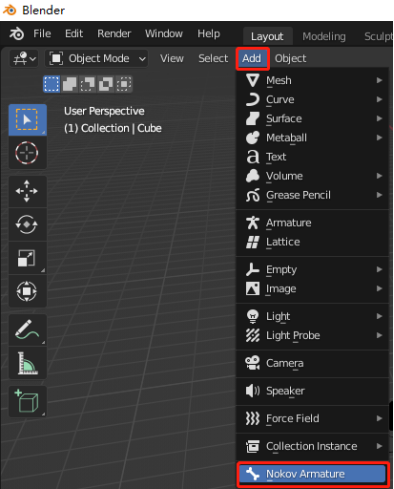This screenshot has width=394, height=489.
Task: Enable the extend selection mode button
Action: [x=70, y=84]
